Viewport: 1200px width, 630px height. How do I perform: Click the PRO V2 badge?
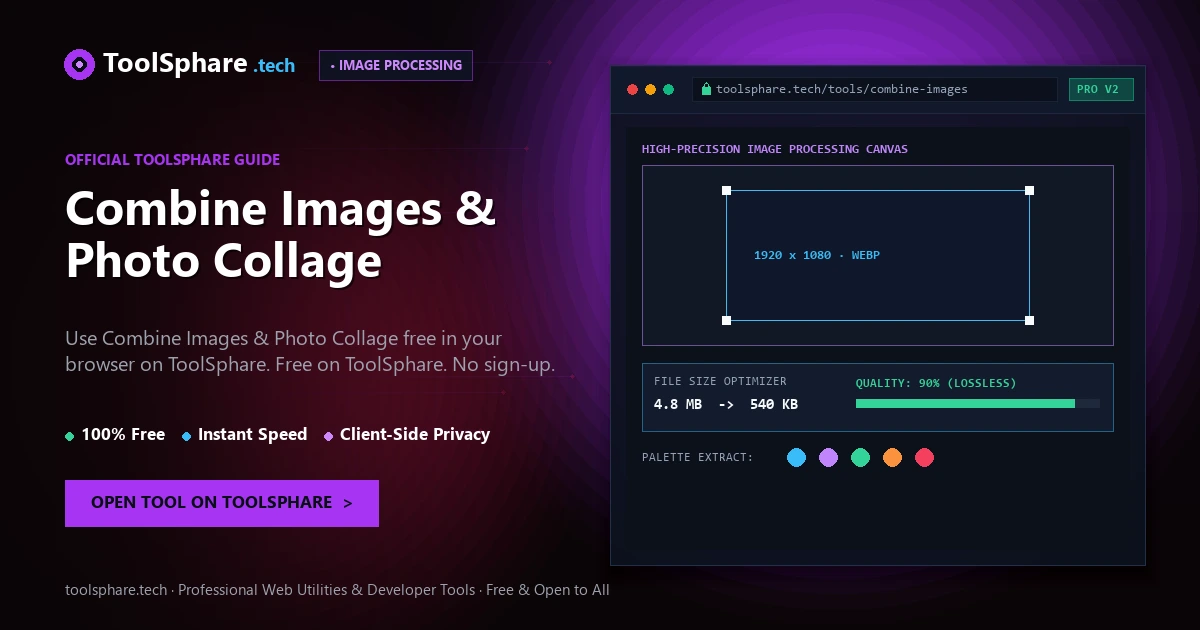tap(1101, 89)
